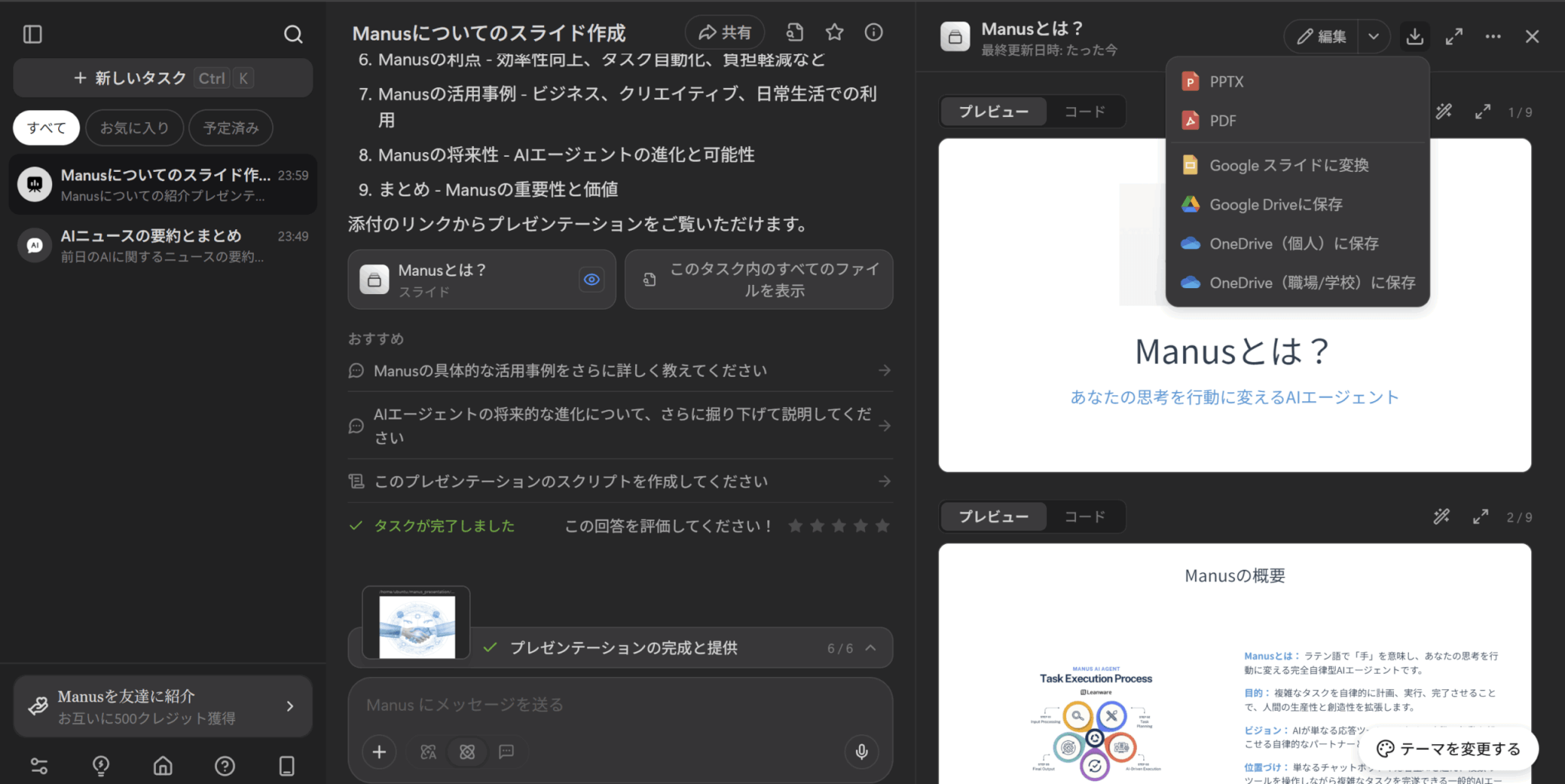Screen dimensions: 1565x784
Task: Expand slide 2 with its fullscreen icon
Action: 1480,517
